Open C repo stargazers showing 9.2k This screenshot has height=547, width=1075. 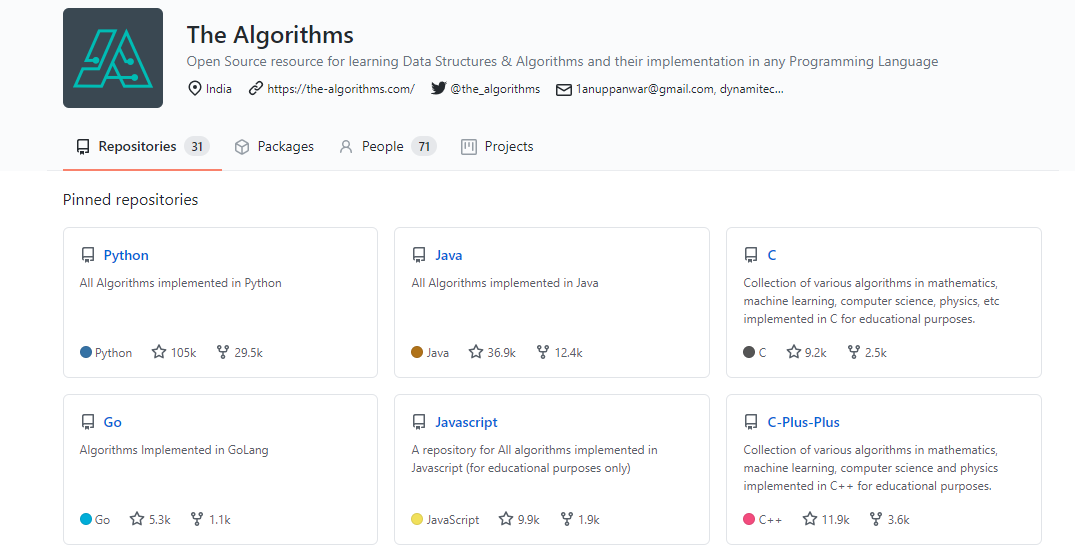(x=806, y=352)
